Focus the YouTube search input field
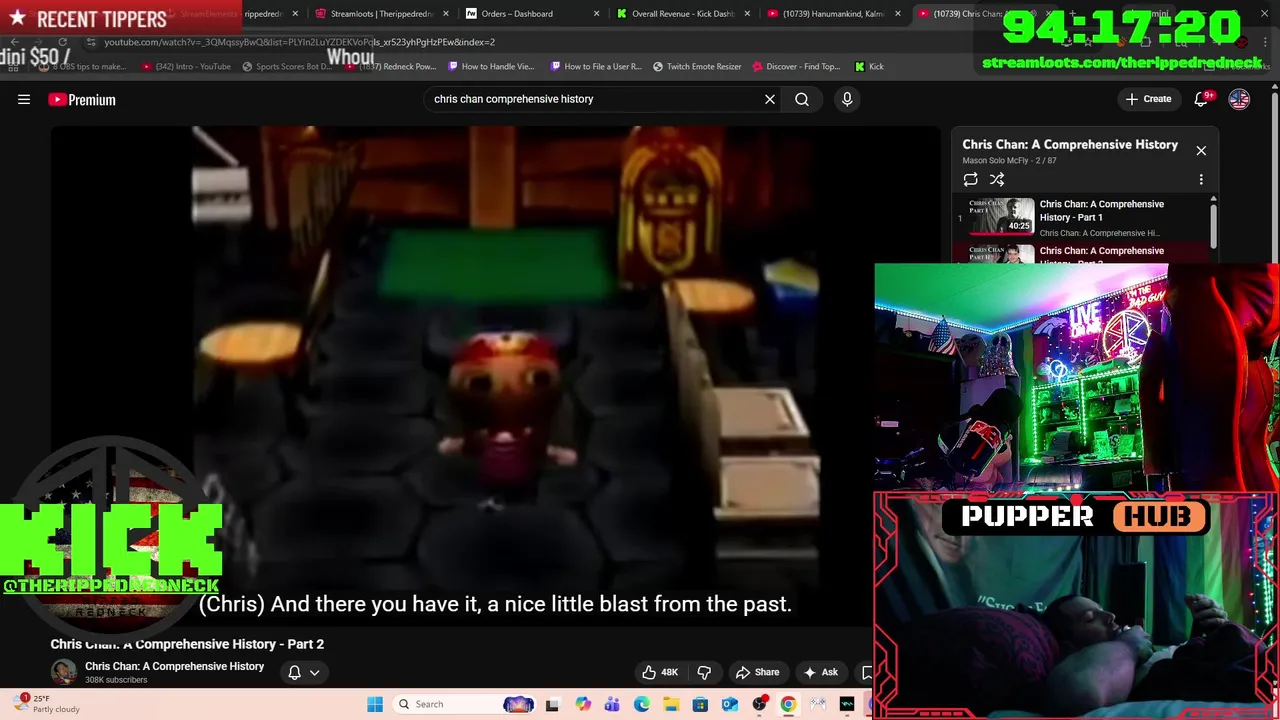This screenshot has width=1280, height=720. point(595,99)
